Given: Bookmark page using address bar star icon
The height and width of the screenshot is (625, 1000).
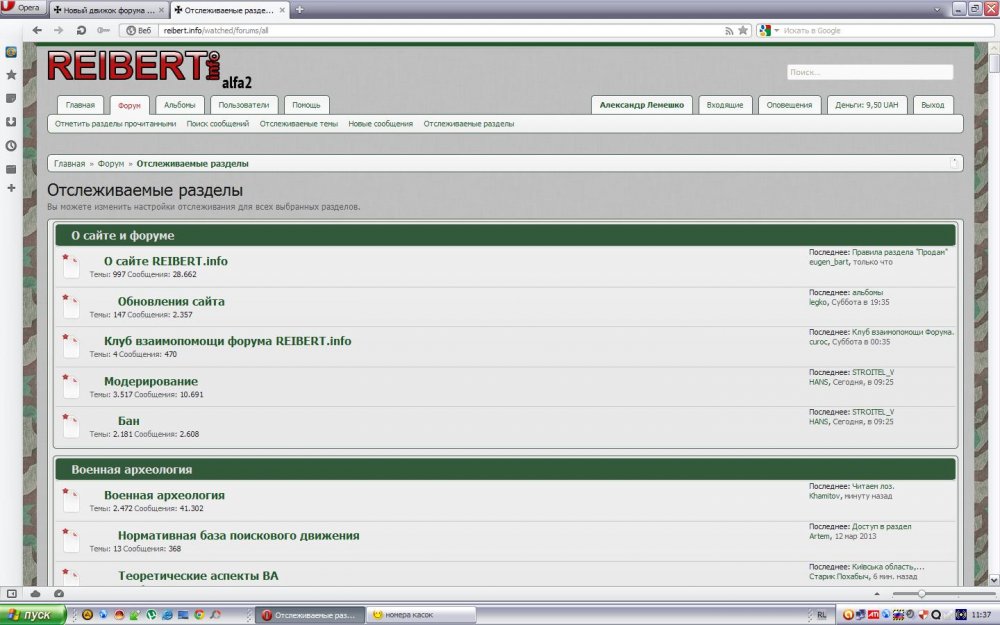Looking at the screenshot, I should [x=743, y=31].
